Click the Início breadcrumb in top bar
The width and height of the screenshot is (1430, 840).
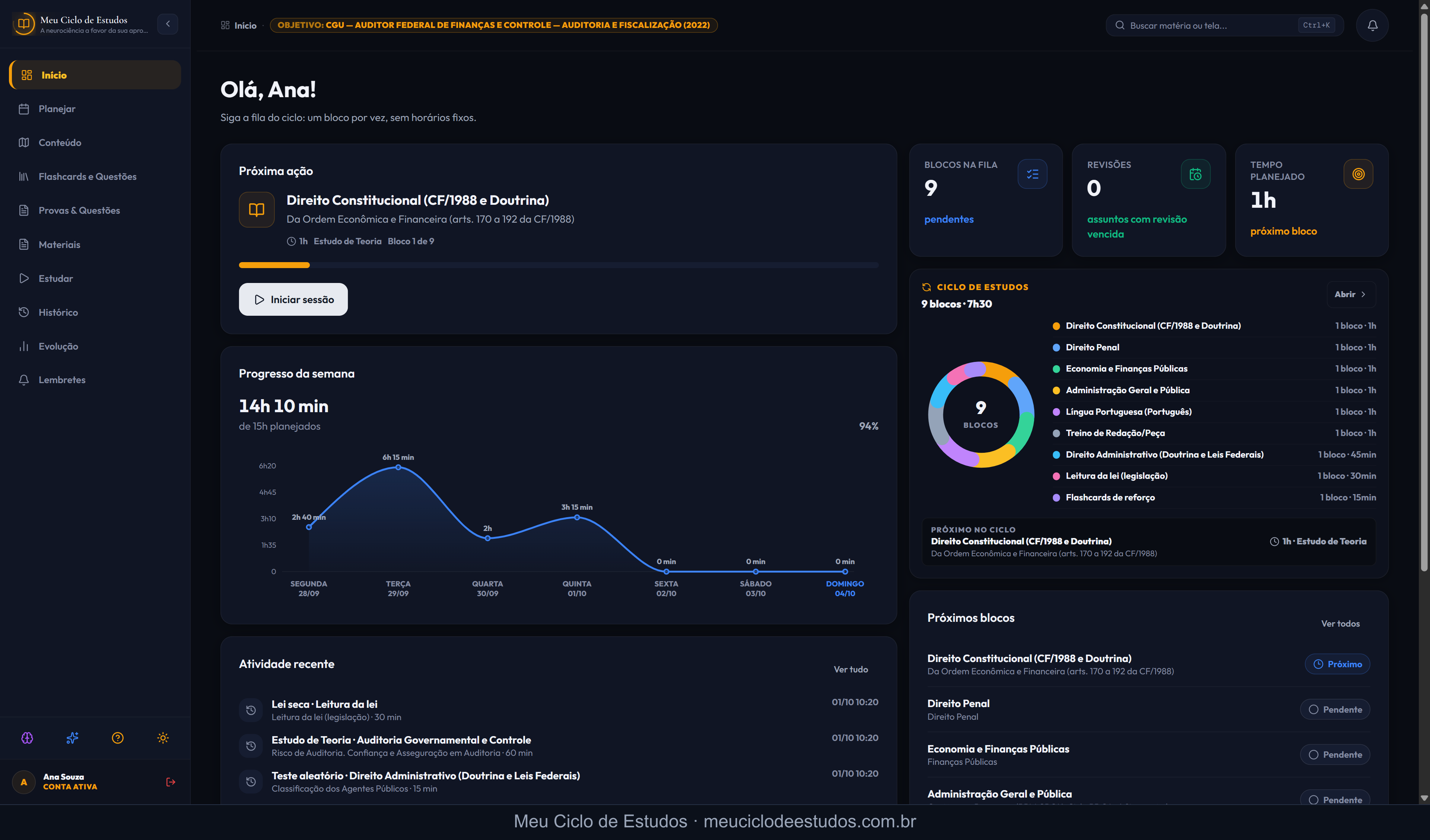(x=239, y=25)
